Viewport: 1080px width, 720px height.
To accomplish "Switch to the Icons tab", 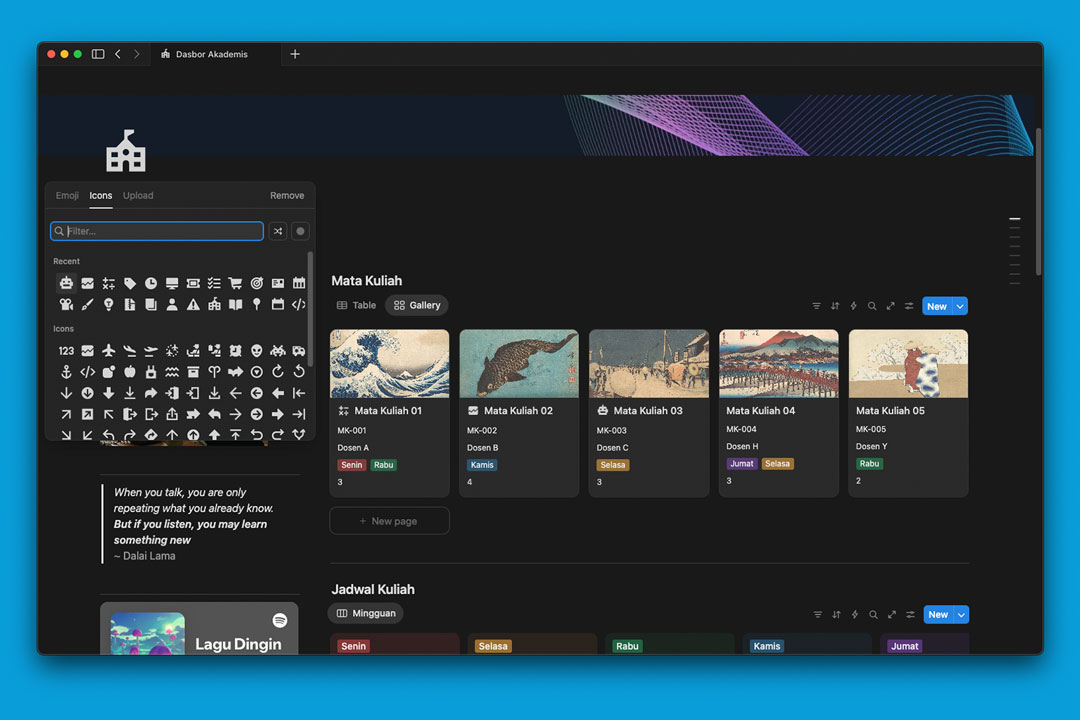I will click(x=101, y=196).
